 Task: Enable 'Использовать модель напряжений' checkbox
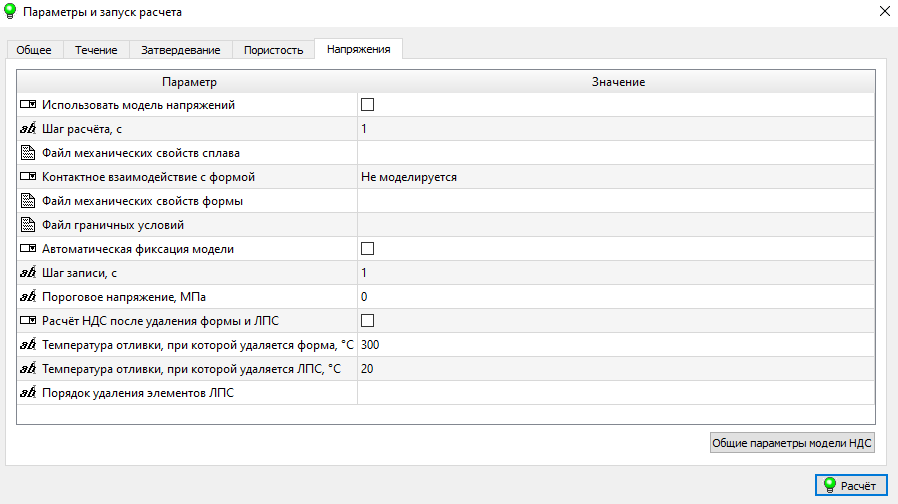(367, 105)
